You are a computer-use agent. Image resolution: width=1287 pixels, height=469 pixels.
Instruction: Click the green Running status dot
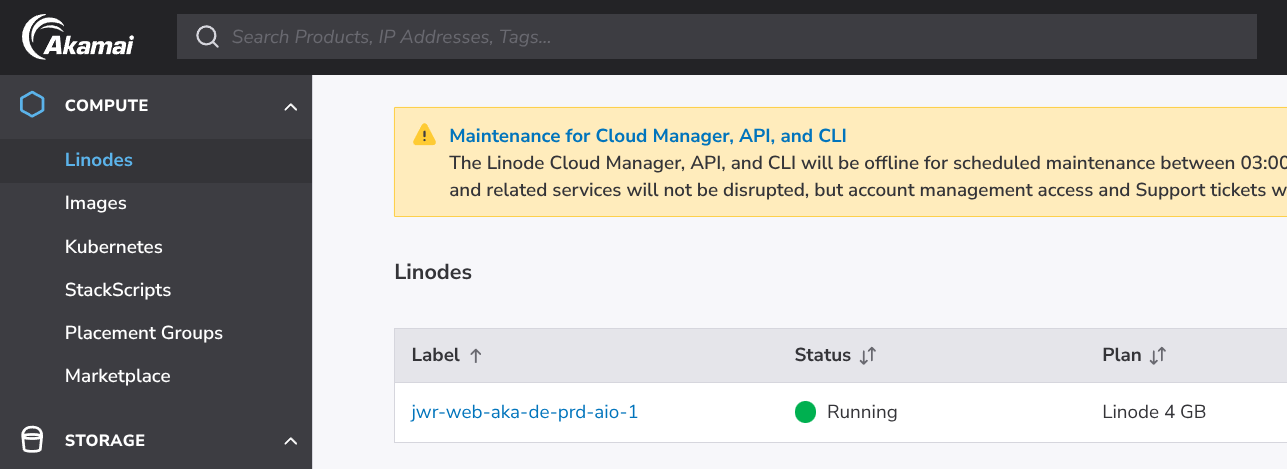click(805, 412)
